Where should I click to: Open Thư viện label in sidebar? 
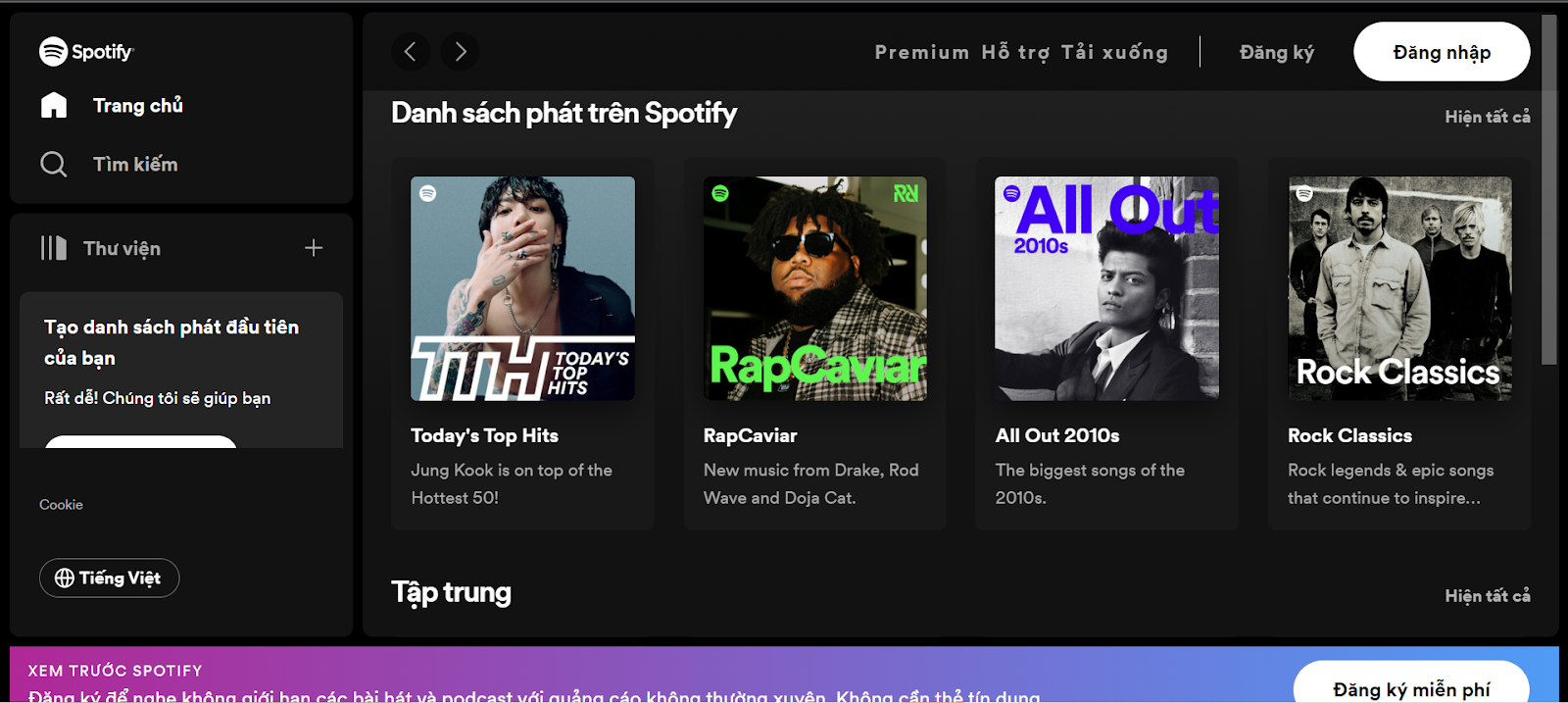click(122, 248)
